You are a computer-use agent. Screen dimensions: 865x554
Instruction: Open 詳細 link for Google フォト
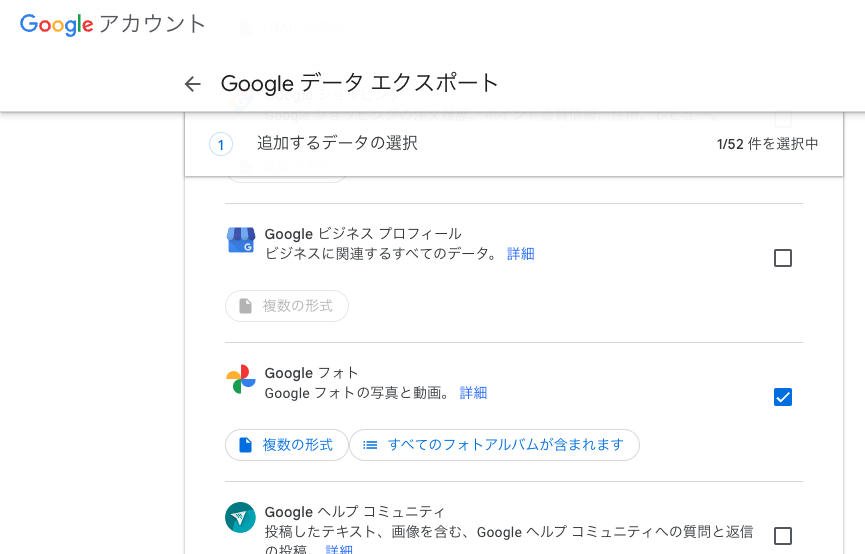click(473, 393)
